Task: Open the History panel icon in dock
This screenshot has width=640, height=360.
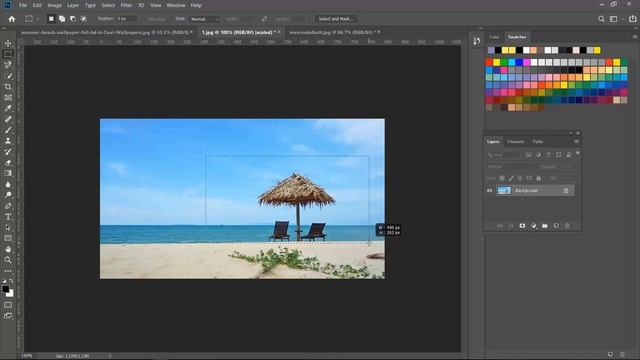Action: pos(477,41)
